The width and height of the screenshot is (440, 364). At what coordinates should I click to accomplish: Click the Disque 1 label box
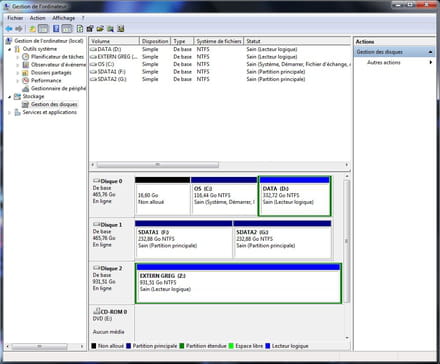pos(111,239)
